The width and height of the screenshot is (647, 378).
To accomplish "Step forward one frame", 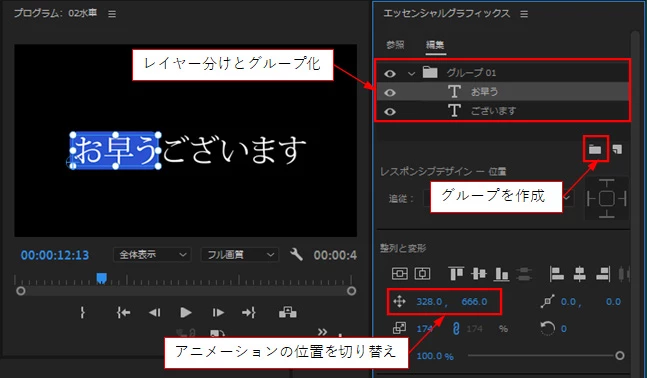I will click(217, 312).
